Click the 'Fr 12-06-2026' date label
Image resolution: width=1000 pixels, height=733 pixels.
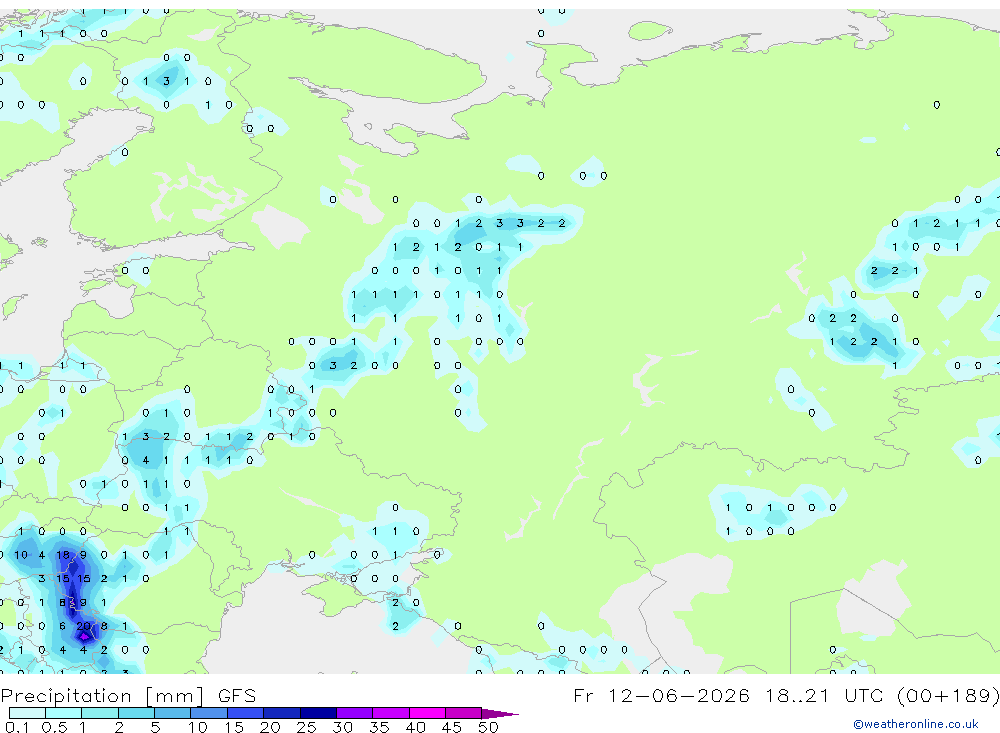[x=661, y=695]
